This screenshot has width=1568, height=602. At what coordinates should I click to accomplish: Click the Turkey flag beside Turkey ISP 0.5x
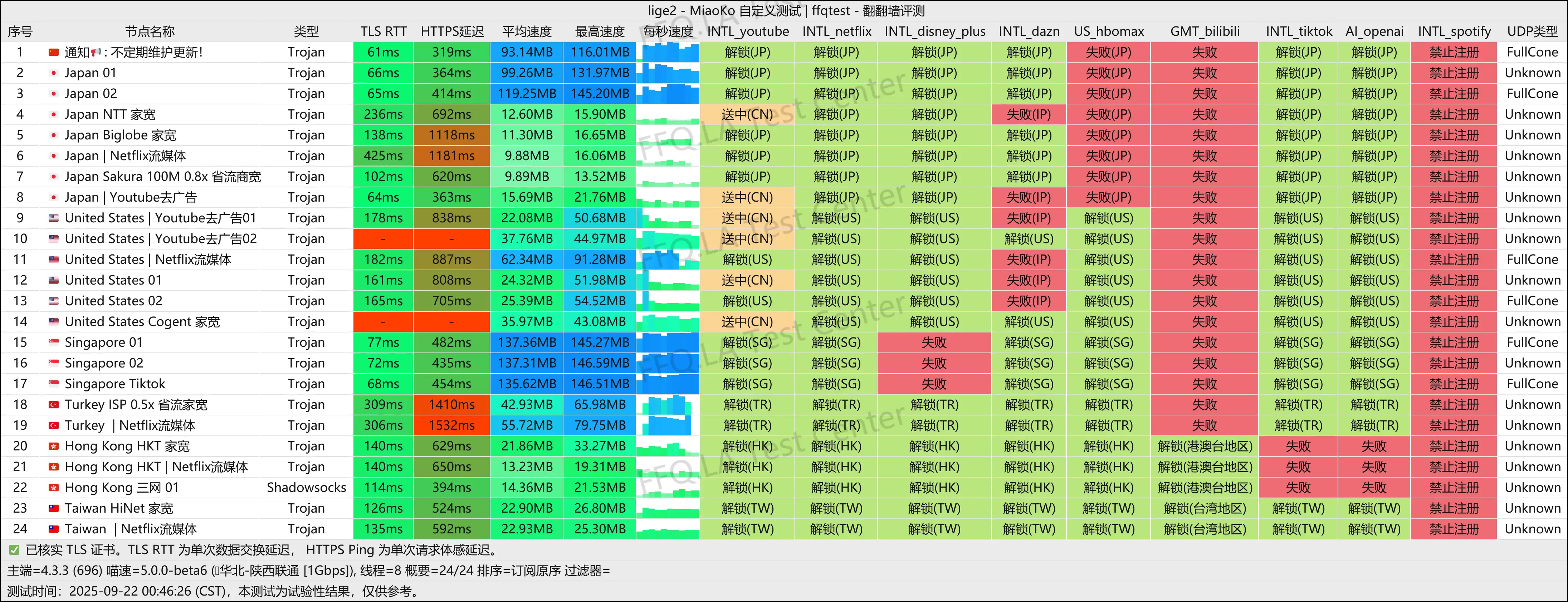click(54, 404)
